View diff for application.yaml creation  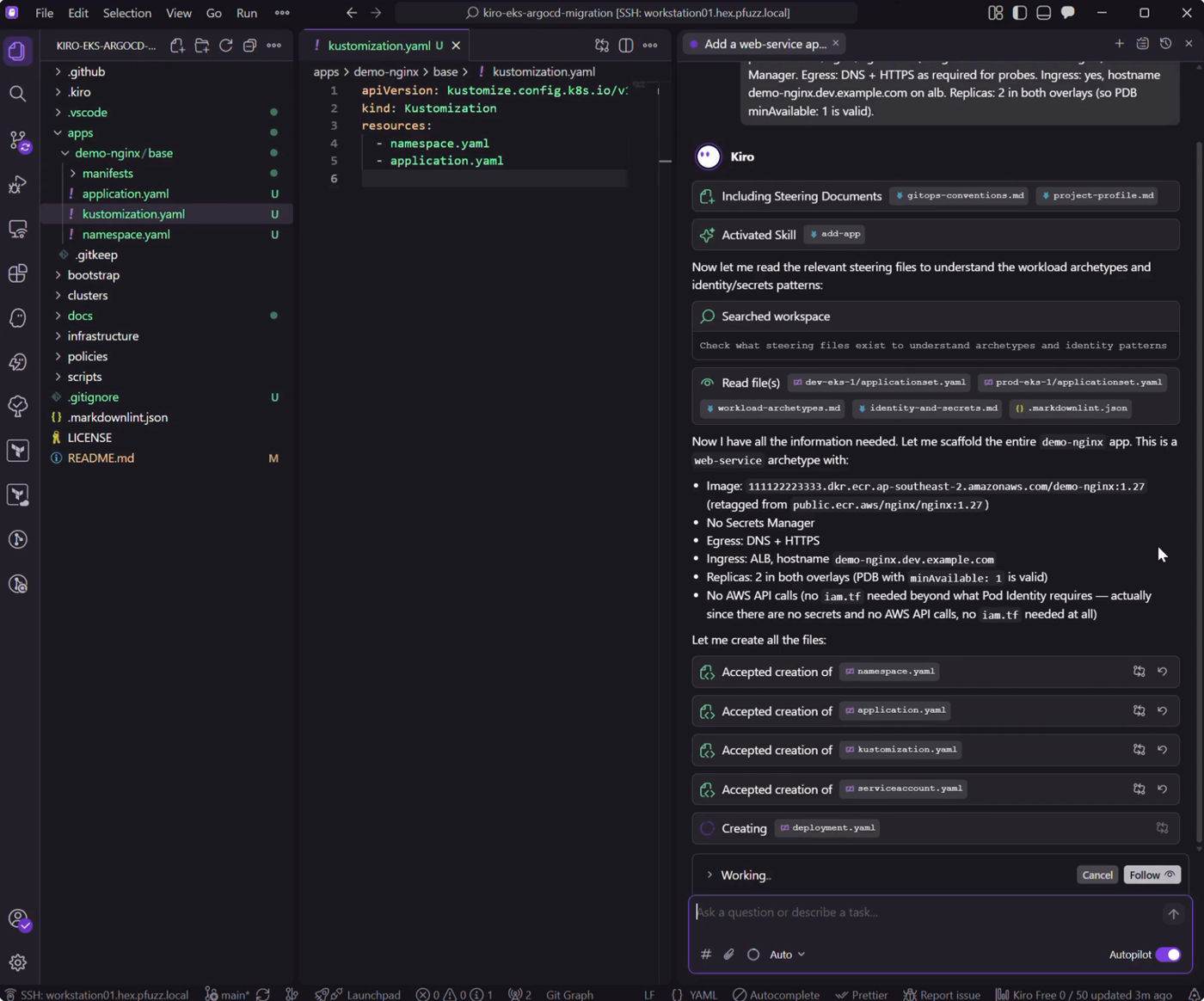1139,711
